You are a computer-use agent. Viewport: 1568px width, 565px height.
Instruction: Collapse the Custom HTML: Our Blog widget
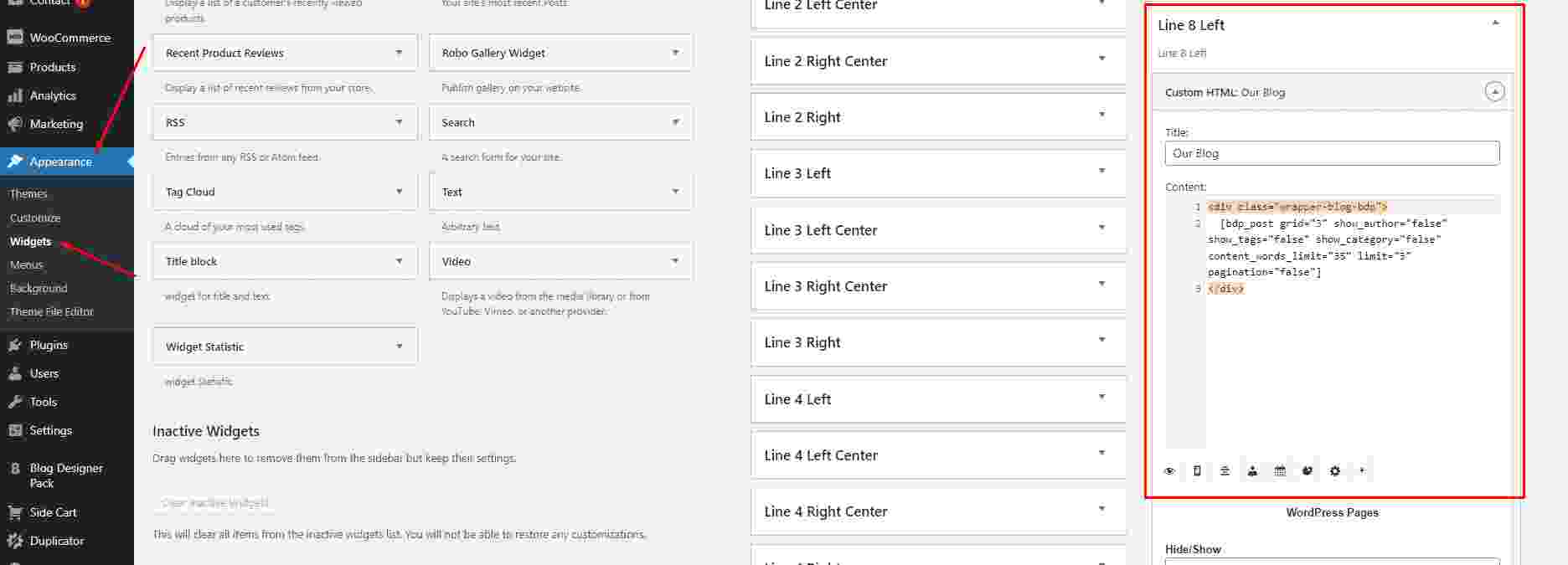pyautogui.click(x=1494, y=92)
